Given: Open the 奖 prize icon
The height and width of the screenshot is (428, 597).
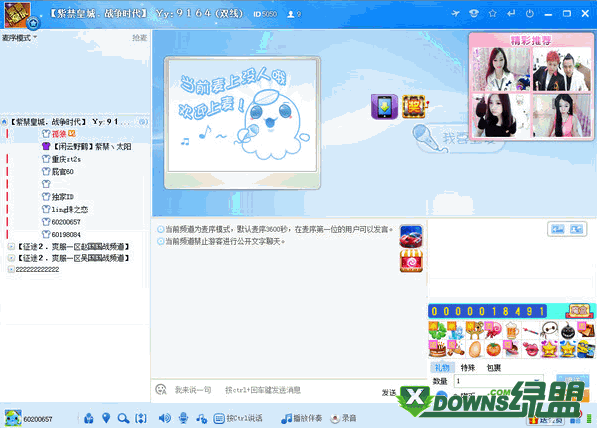Looking at the screenshot, I should click(x=414, y=107).
